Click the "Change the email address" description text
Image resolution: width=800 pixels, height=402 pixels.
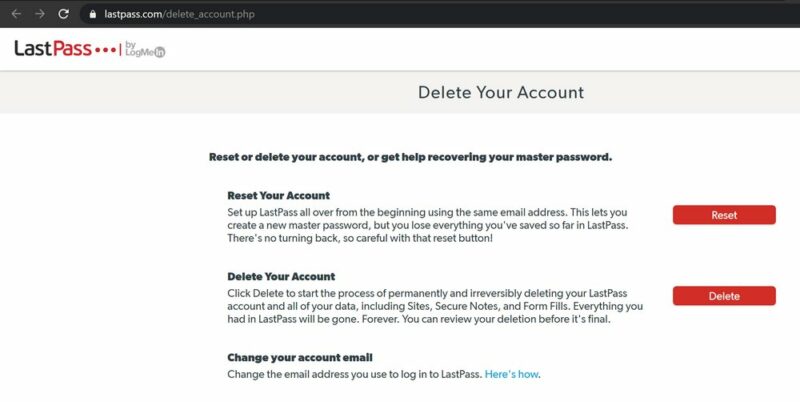click(355, 374)
